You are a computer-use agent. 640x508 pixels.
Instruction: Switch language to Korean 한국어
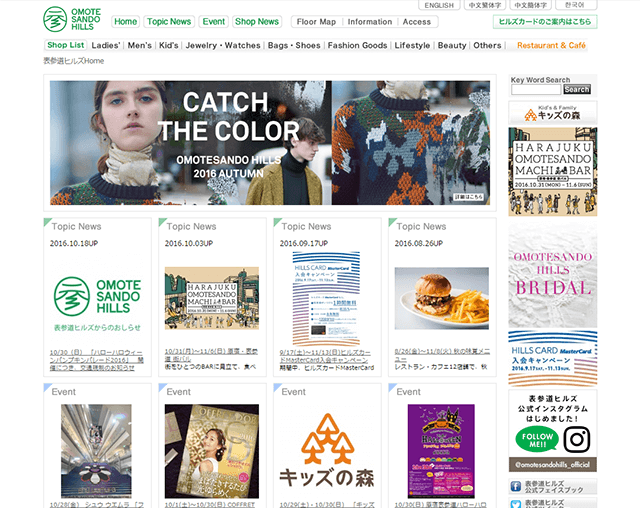[576, 5]
